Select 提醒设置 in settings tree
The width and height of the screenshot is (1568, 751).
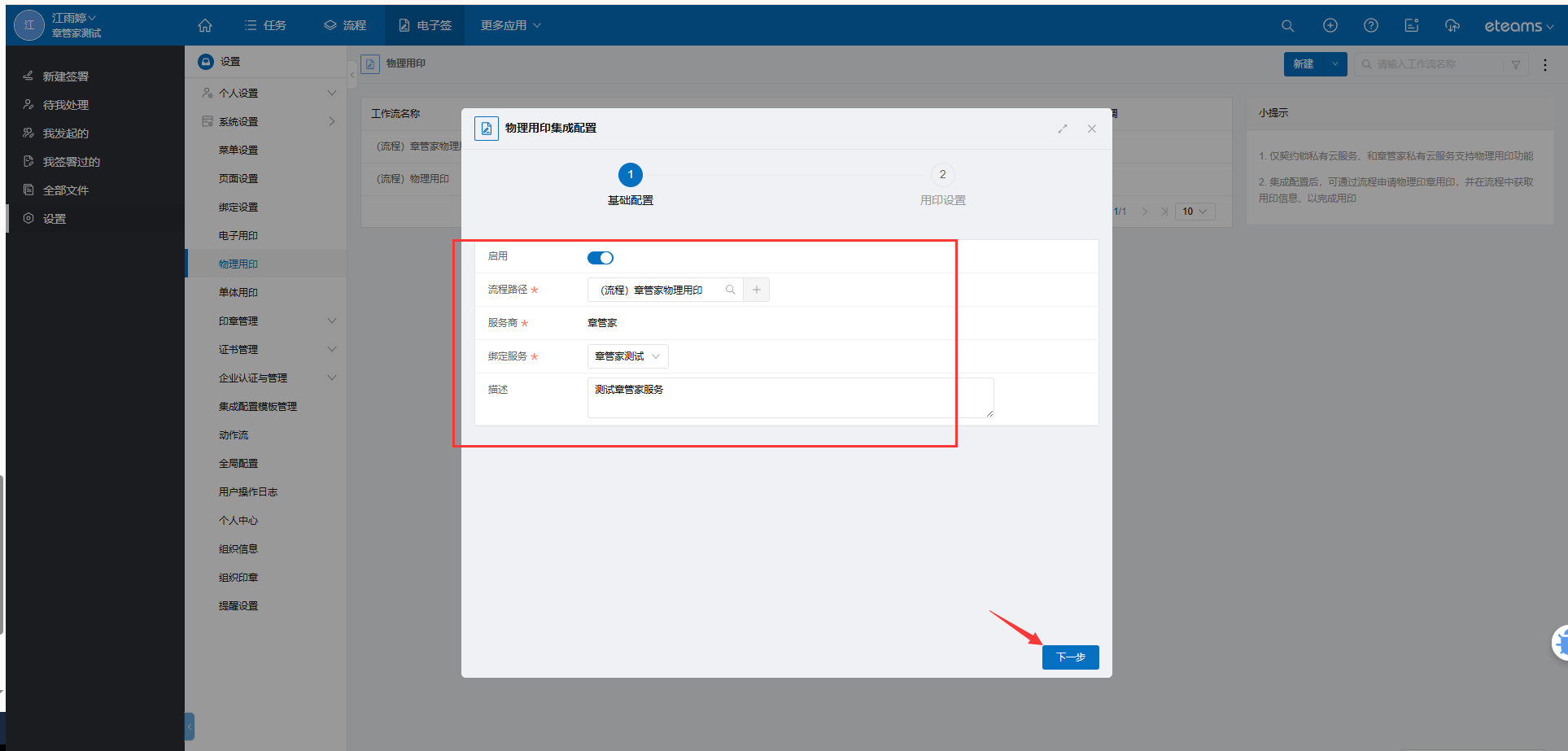[238, 606]
